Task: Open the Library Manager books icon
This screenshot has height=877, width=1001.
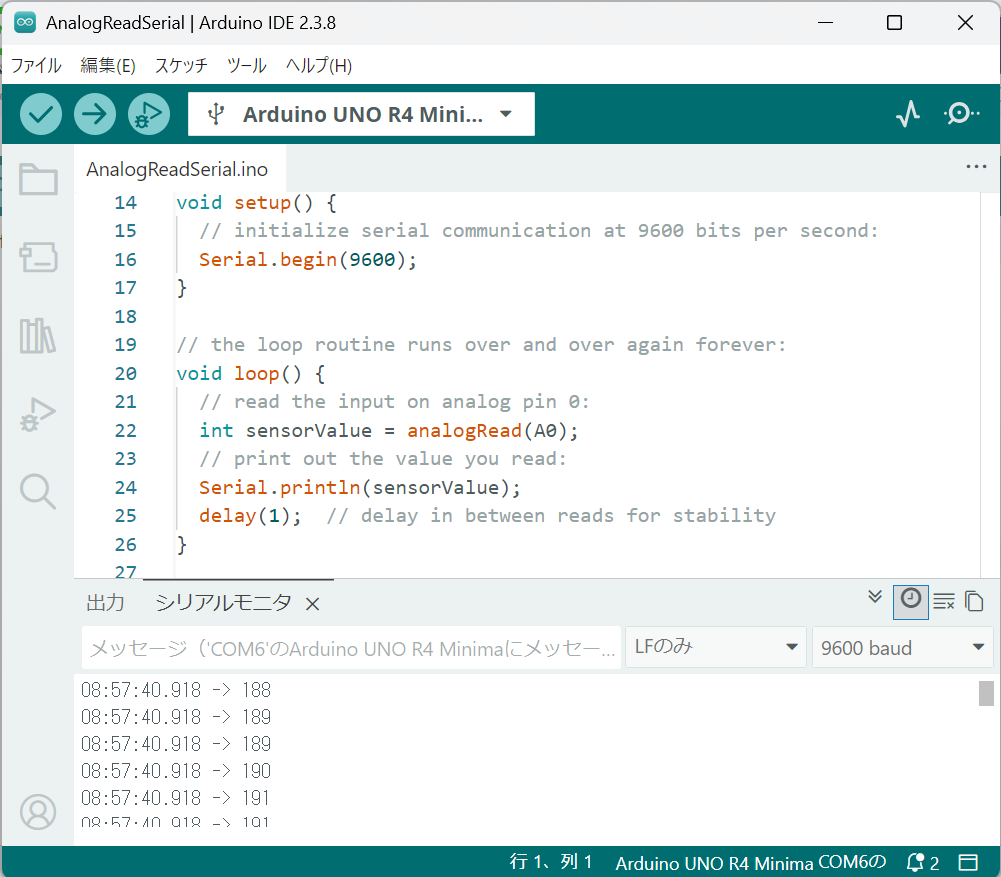Action: click(38, 336)
